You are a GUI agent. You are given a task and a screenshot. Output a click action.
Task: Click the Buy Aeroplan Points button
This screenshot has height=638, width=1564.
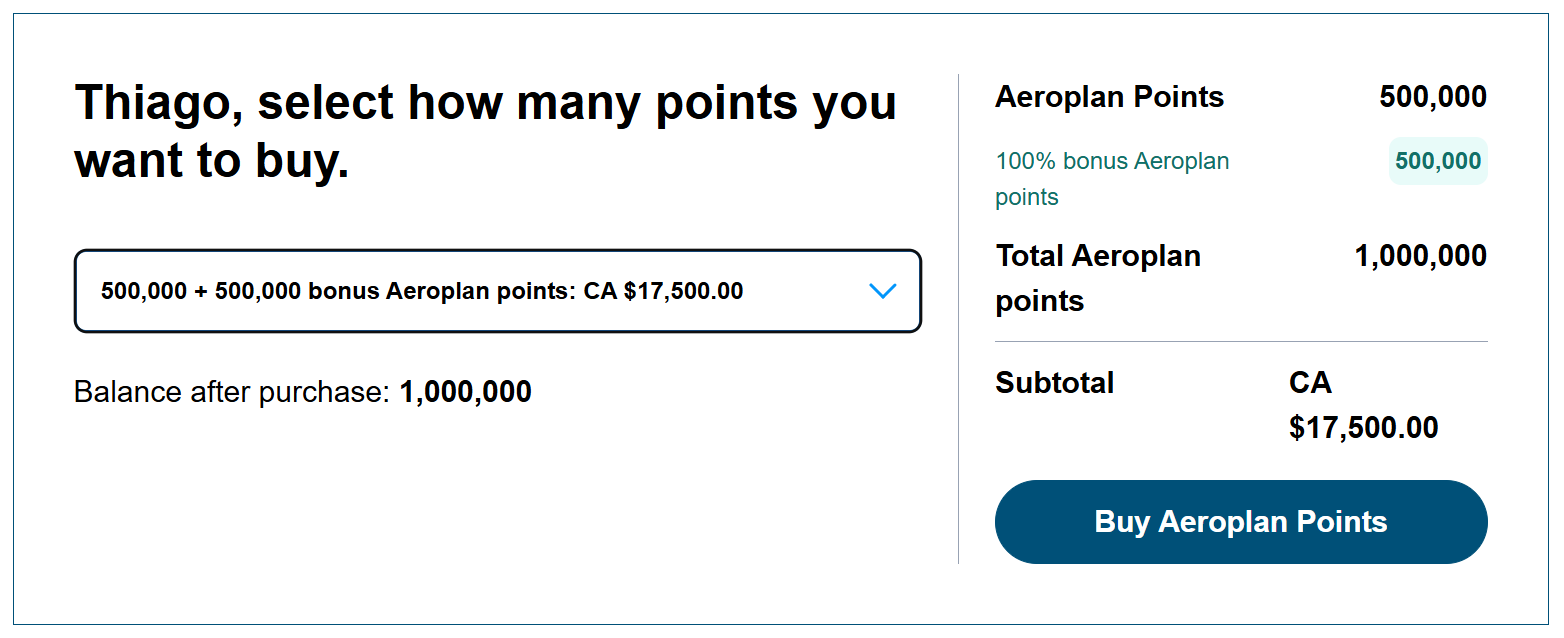click(1241, 522)
